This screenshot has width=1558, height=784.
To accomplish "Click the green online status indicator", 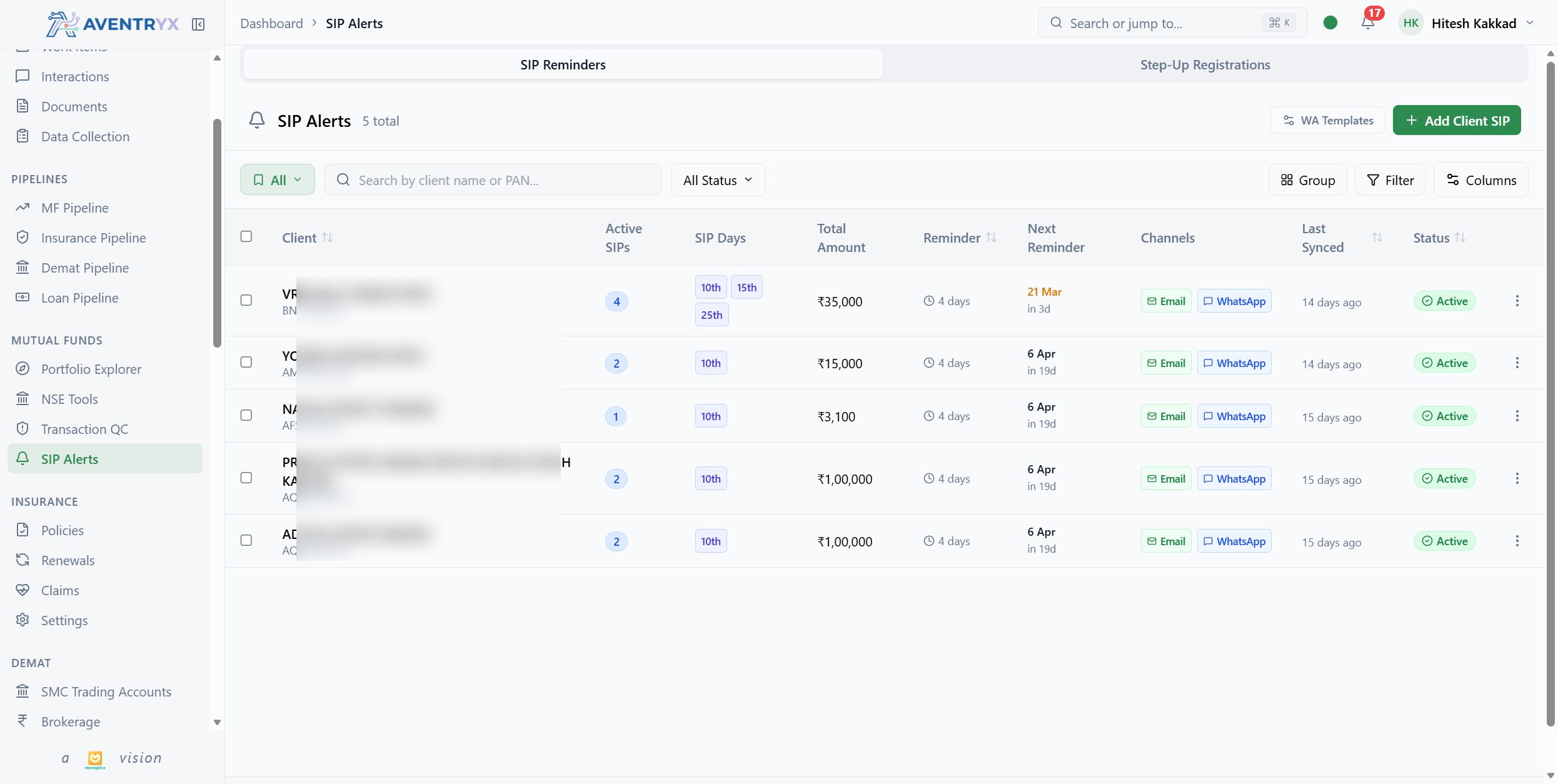I will pos(1330,23).
